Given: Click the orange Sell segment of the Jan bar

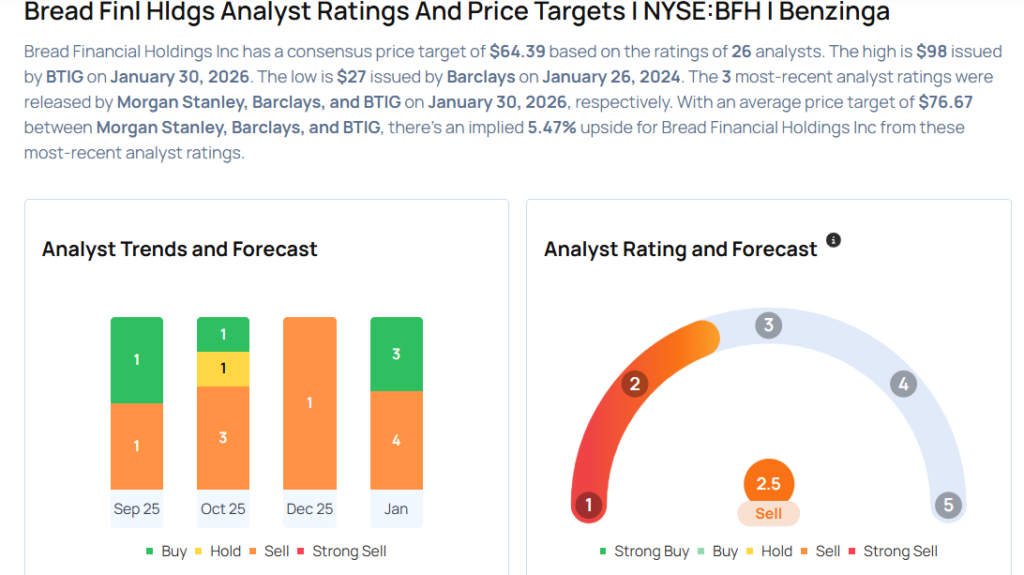Looking at the screenshot, I should [396, 440].
